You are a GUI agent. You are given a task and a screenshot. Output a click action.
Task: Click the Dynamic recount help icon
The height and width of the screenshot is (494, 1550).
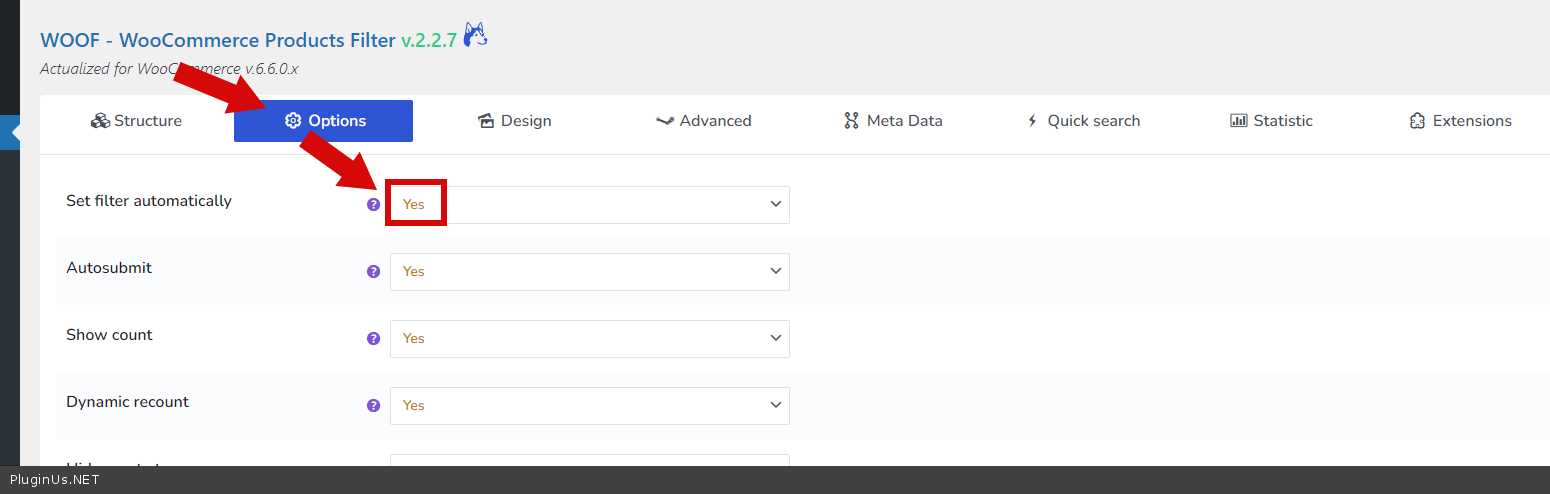click(373, 405)
